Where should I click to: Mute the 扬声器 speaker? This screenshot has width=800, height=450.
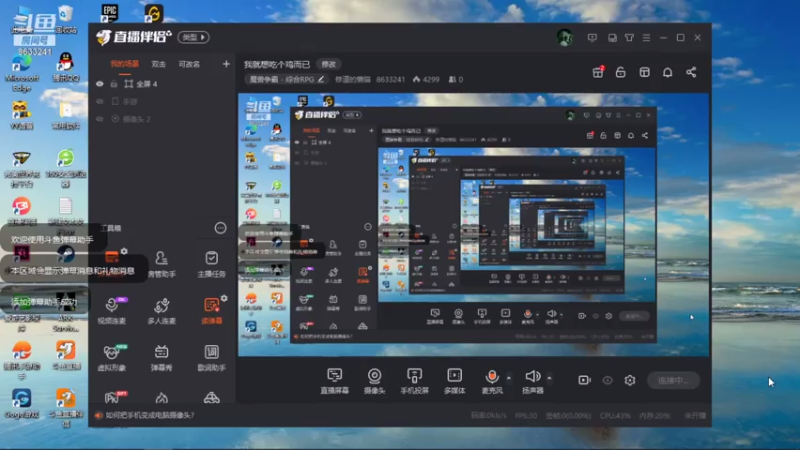point(532,377)
